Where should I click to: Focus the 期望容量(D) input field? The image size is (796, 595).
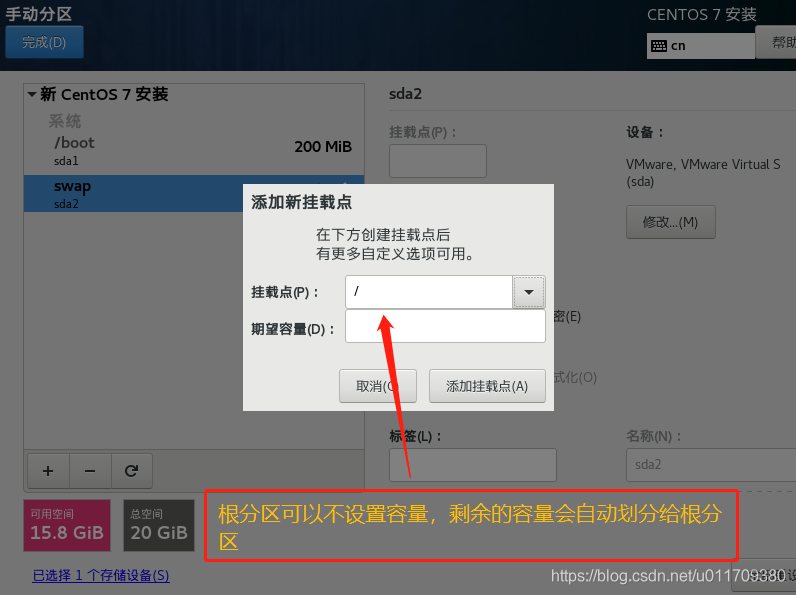[x=445, y=326]
